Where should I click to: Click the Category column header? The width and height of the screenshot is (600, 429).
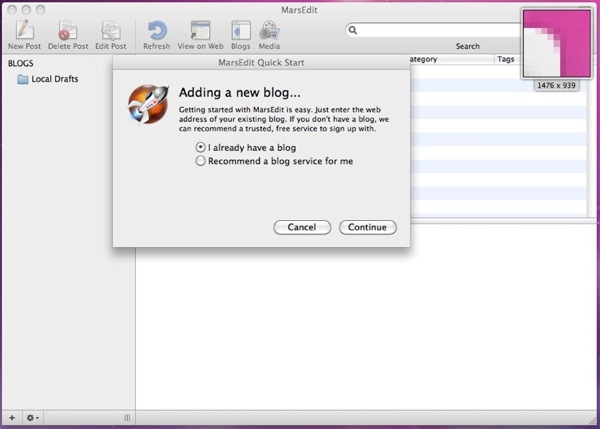click(452, 59)
